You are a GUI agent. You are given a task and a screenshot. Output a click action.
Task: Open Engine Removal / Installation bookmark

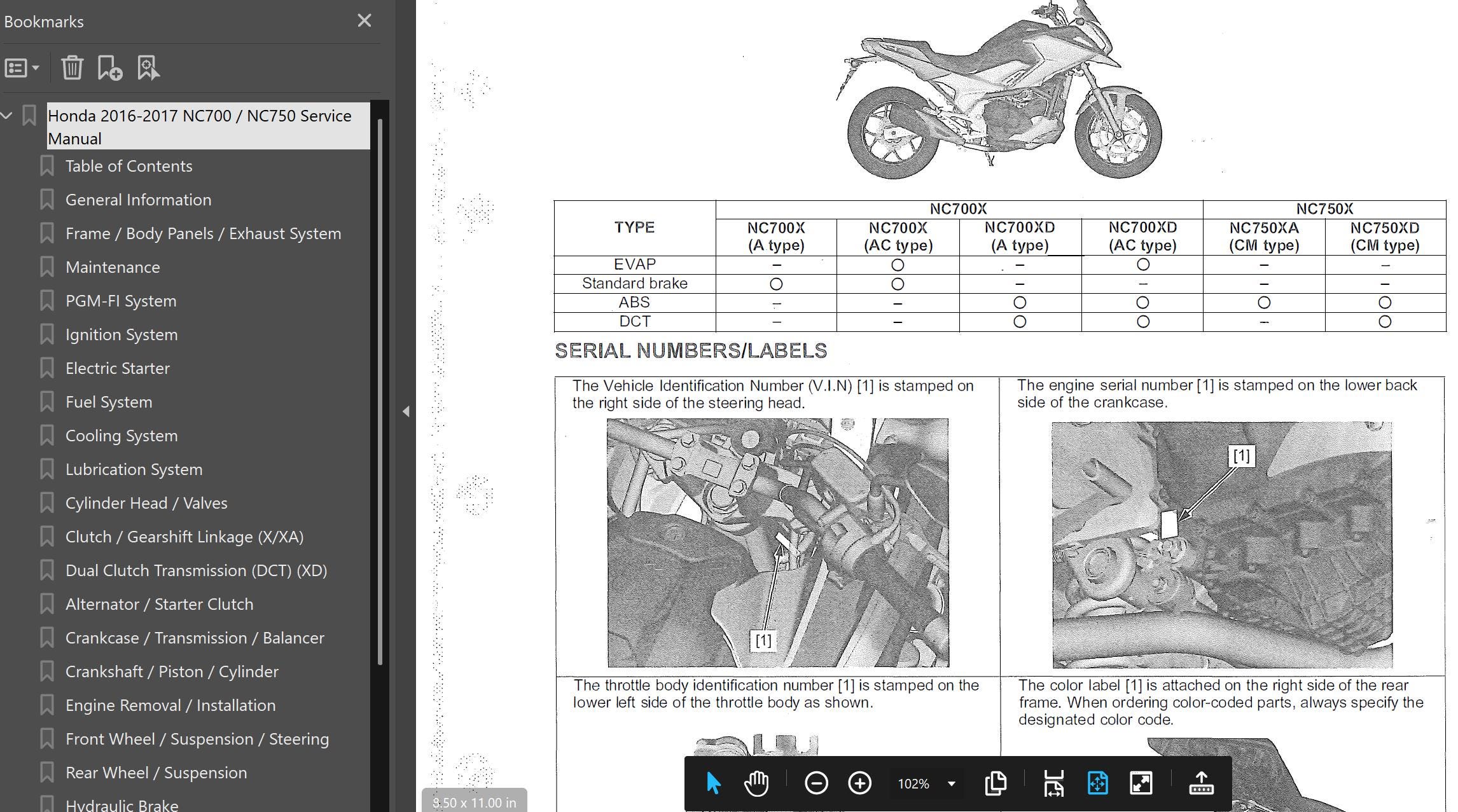(x=170, y=705)
